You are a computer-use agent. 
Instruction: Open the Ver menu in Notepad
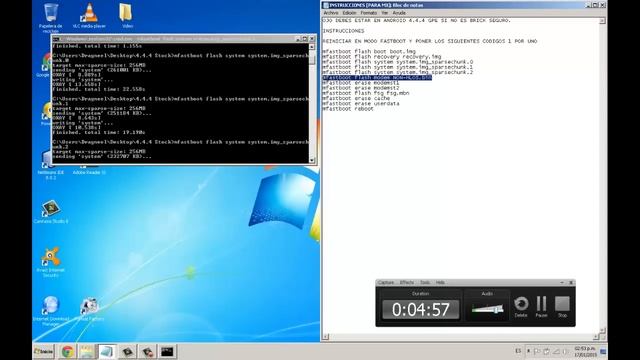(384, 13)
